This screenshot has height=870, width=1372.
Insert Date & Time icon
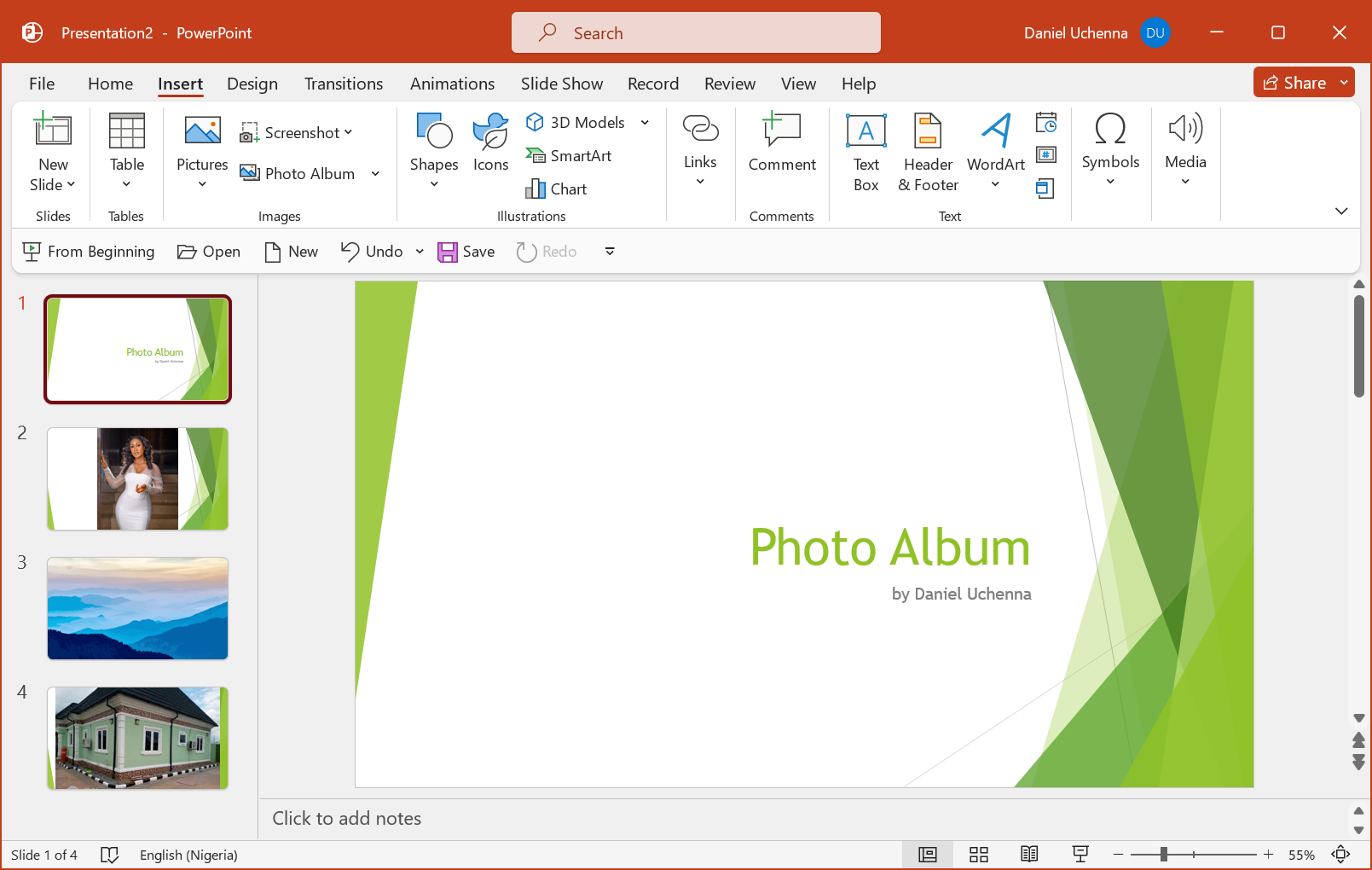pyautogui.click(x=1046, y=123)
